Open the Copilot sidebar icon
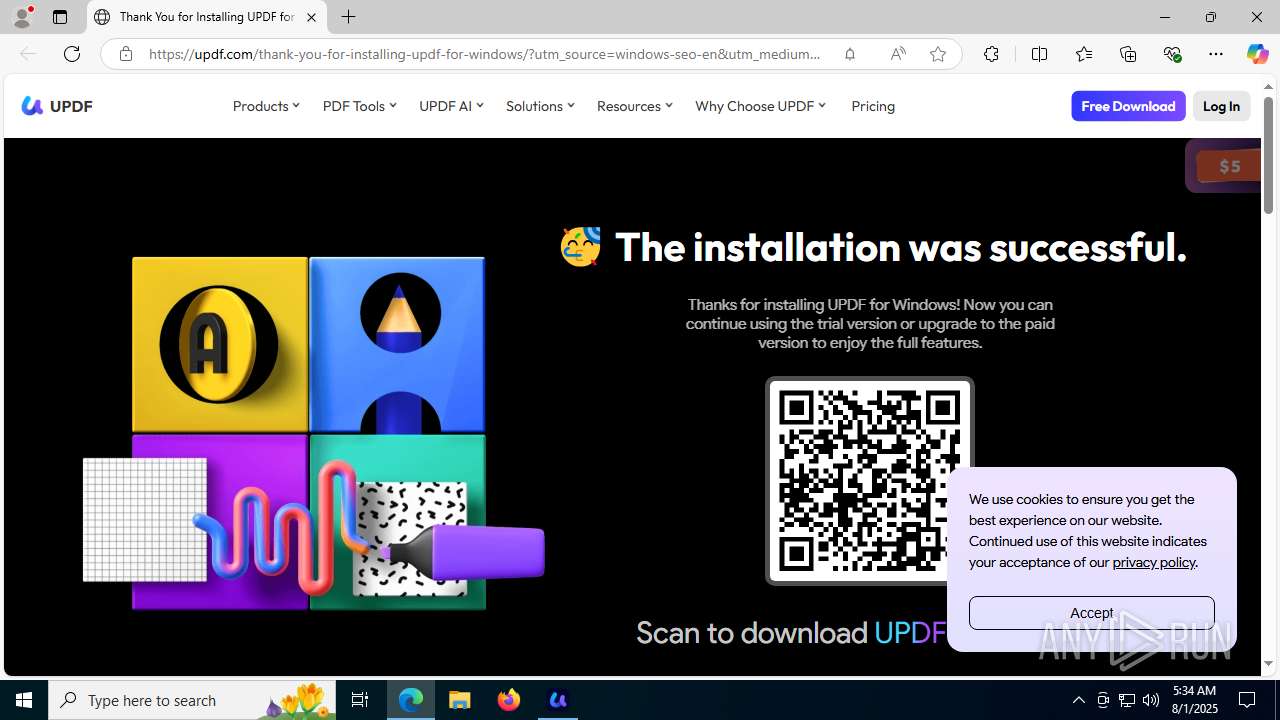 [x=1257, y=54]
